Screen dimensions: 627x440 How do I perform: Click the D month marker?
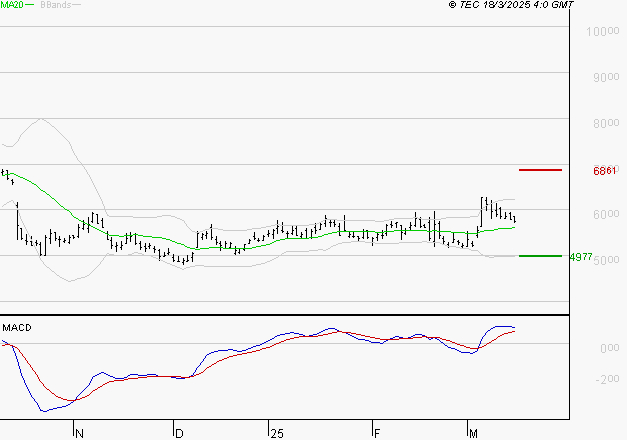click(x=179, y=434)
